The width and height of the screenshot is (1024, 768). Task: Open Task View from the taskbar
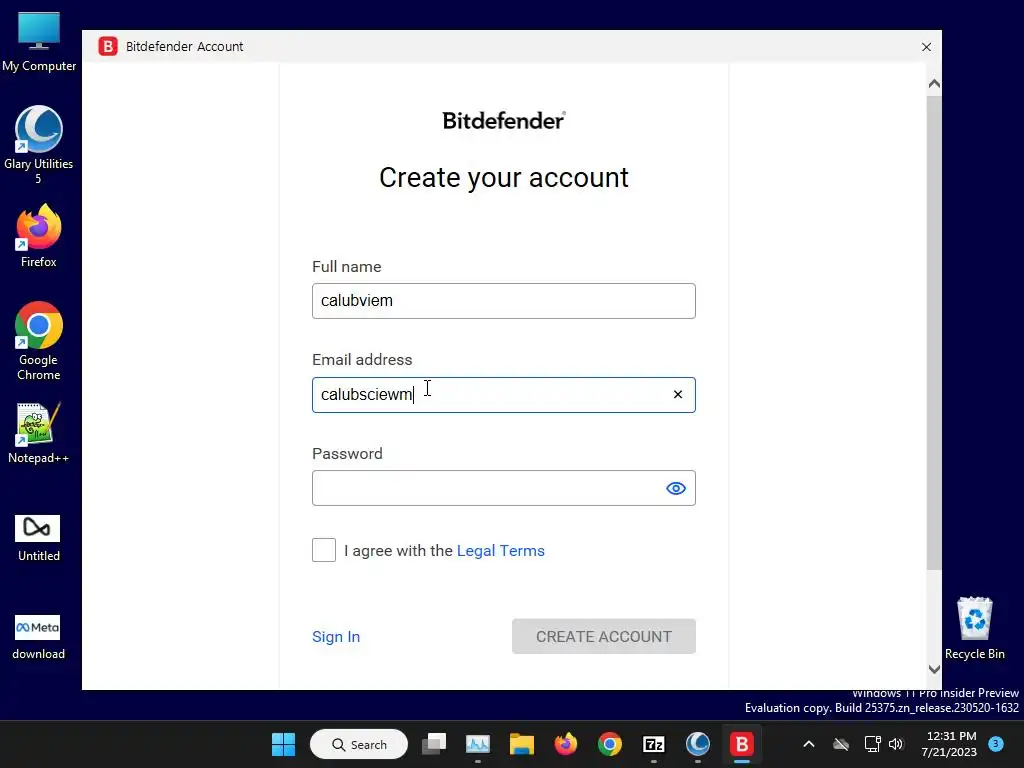tap(434, 744)
